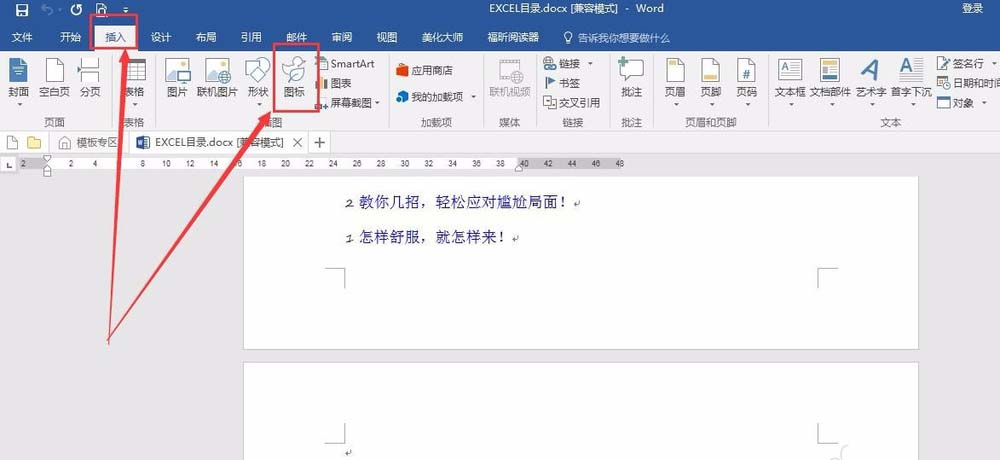Insert a 批注 comment
Viewport: 1000px width, 460px height.
631,80
